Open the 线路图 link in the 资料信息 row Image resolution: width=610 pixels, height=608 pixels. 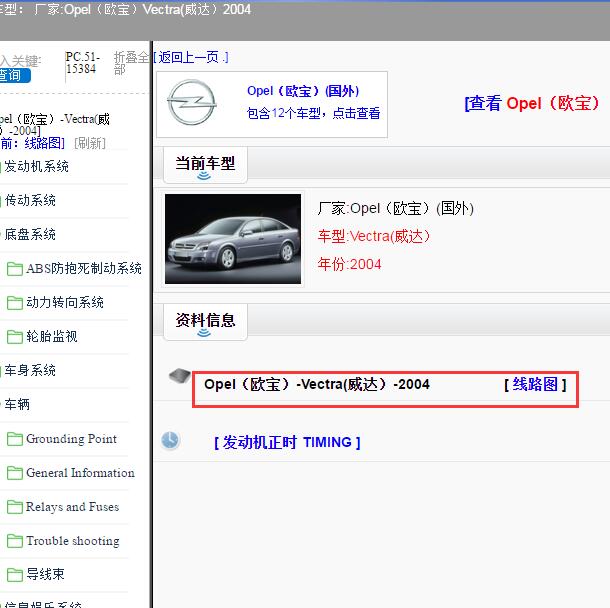535,385
